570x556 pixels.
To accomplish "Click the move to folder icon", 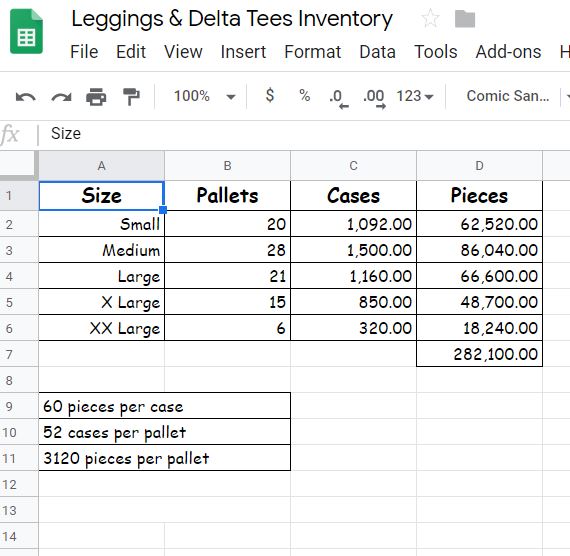I will coord(465,19).
